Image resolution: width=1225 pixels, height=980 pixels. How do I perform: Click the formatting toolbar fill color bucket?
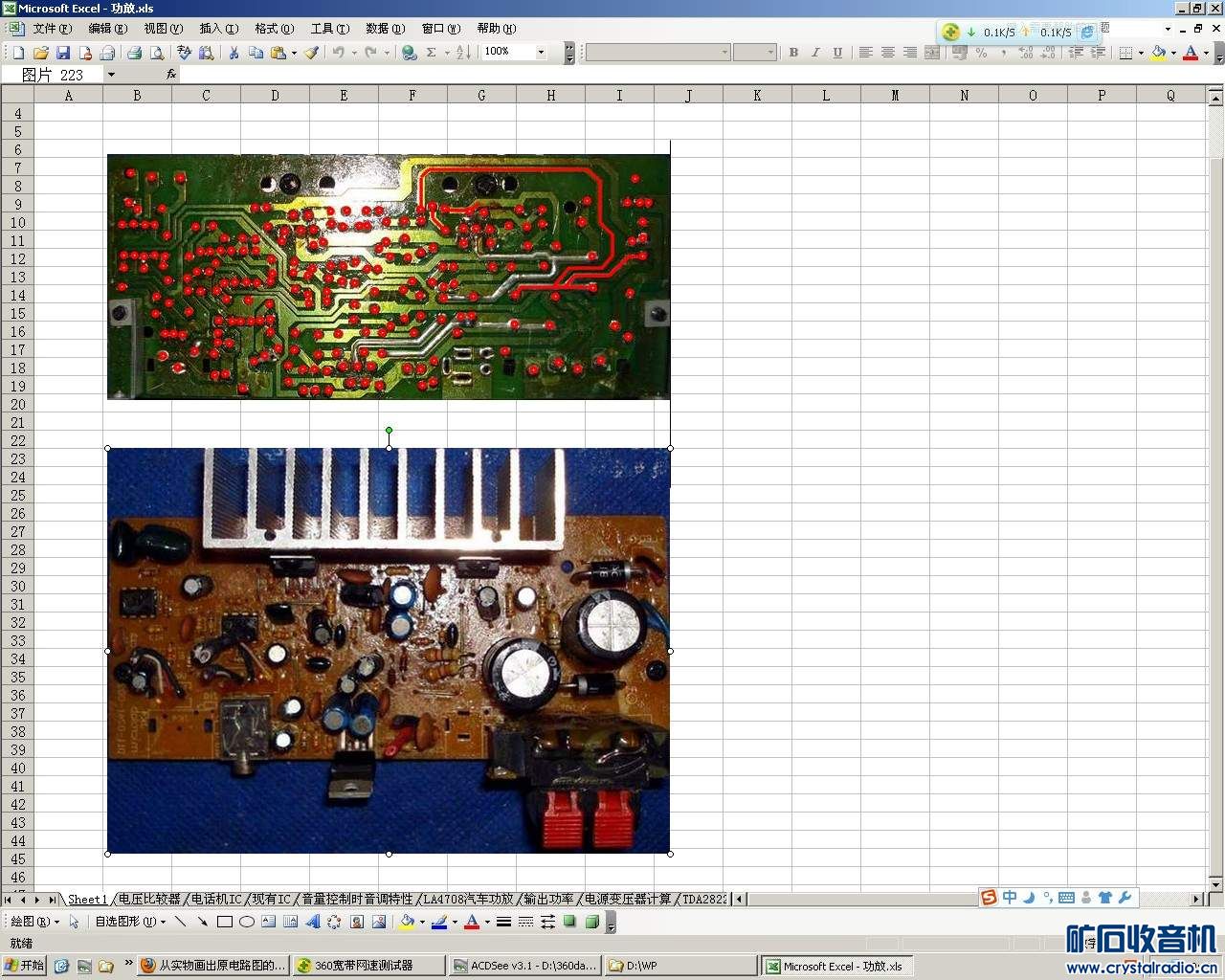(1157, 53)
